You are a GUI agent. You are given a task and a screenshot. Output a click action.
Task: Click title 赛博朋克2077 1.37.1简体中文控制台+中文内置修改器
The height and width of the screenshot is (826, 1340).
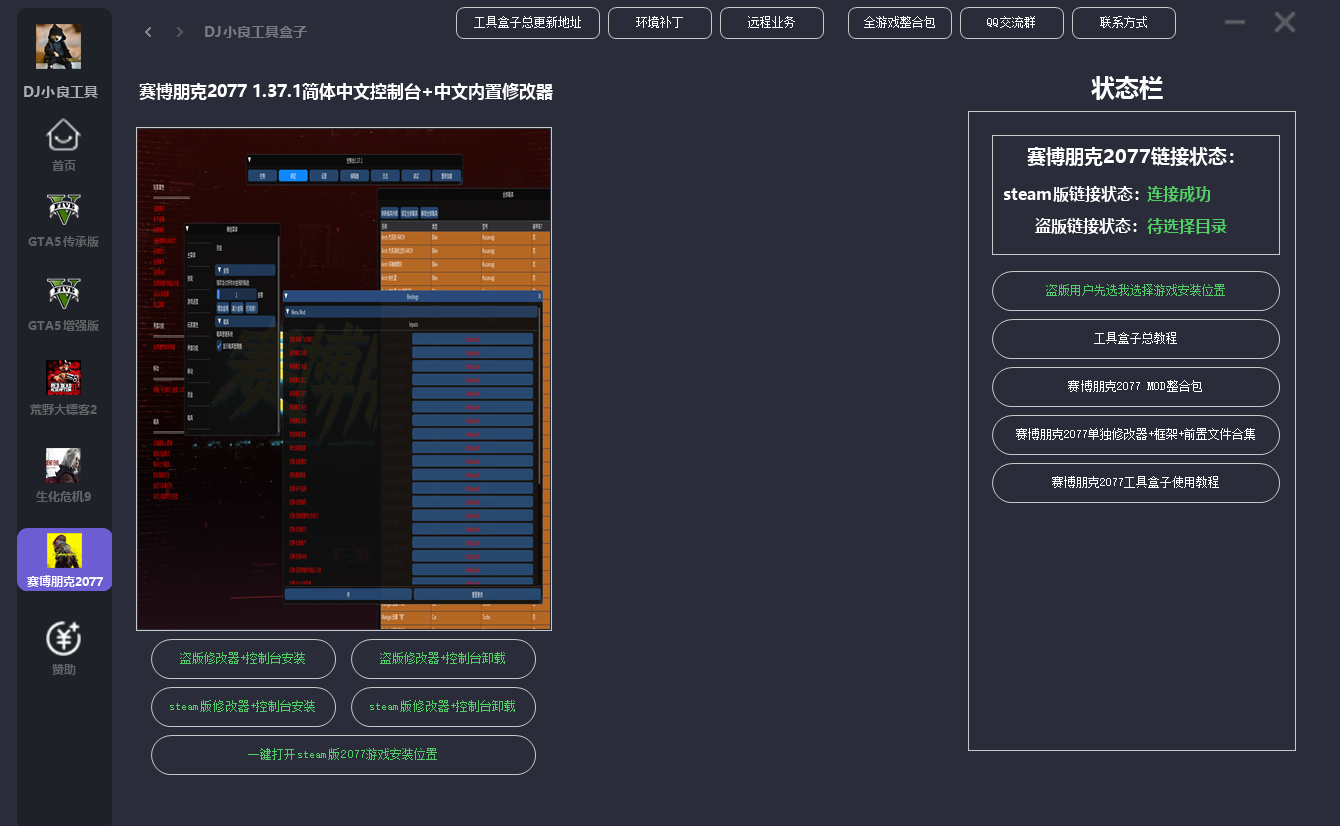(x=346, y=92)
